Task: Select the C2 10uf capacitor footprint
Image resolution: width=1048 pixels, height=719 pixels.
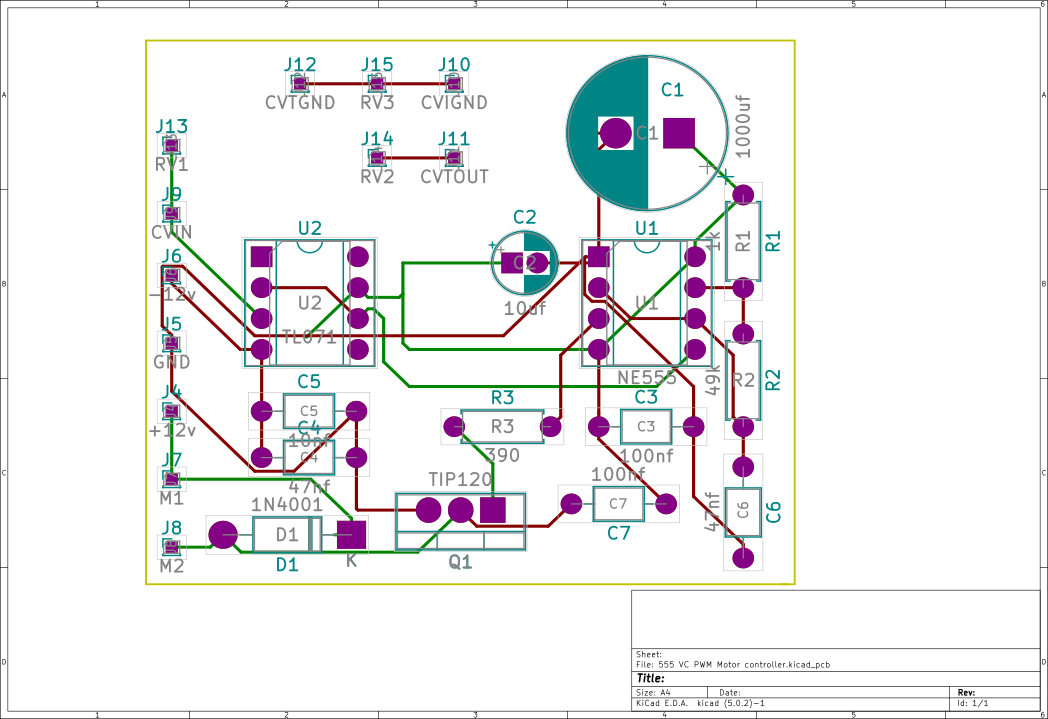Action: click(x=524, y=263)
